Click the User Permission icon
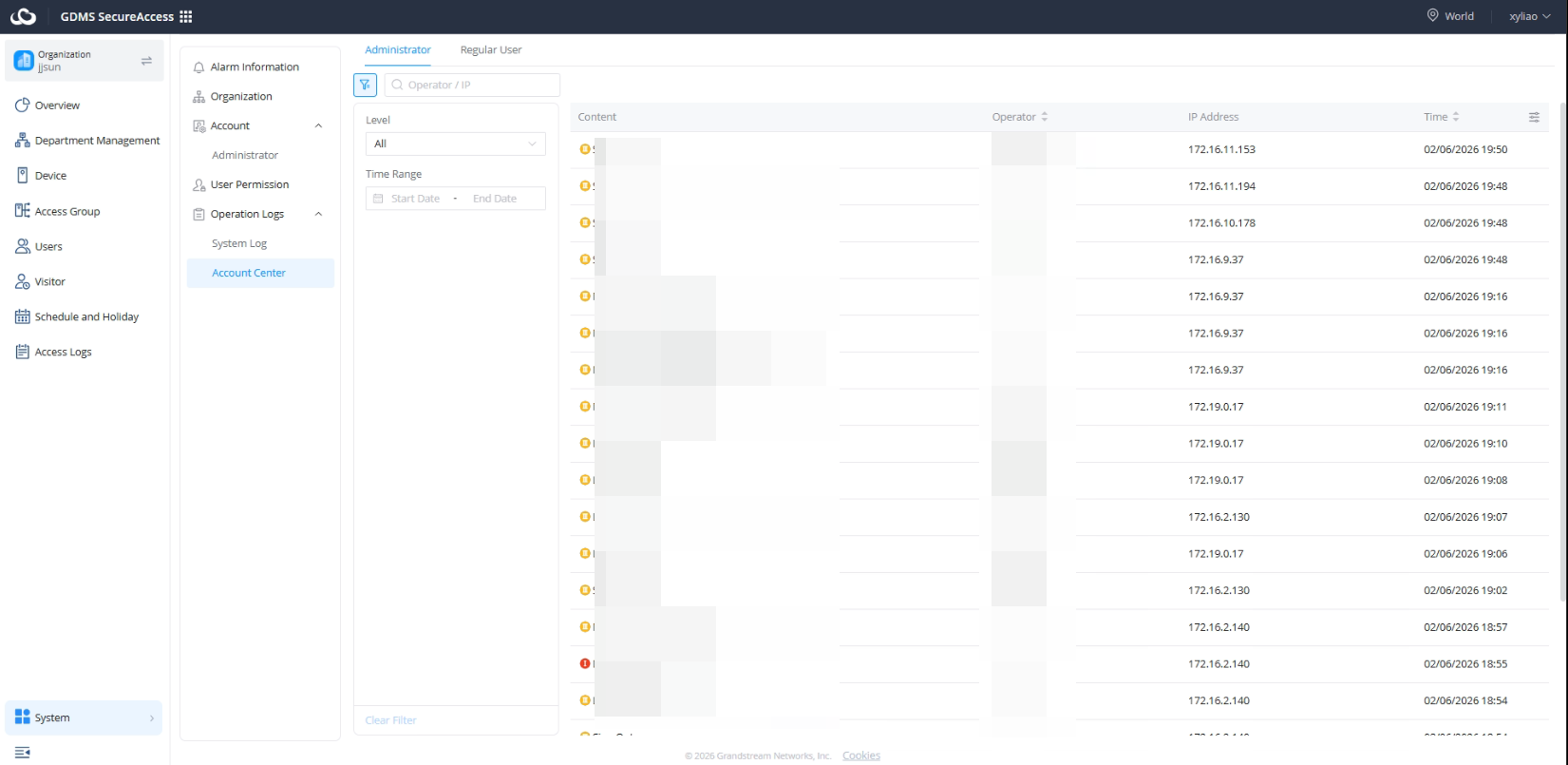 point(198,185)
